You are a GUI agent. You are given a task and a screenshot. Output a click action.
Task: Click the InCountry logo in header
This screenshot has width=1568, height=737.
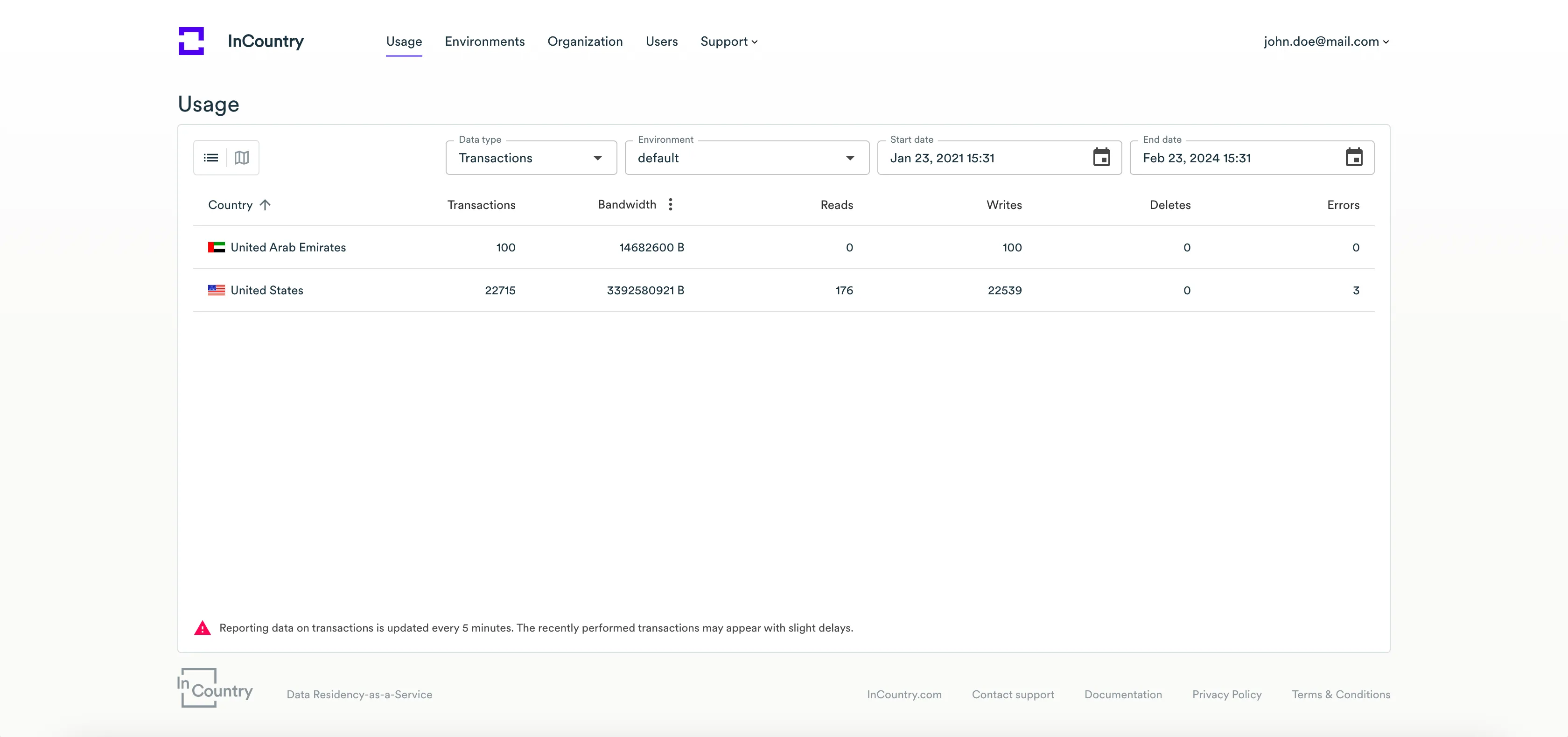[191, 42]
